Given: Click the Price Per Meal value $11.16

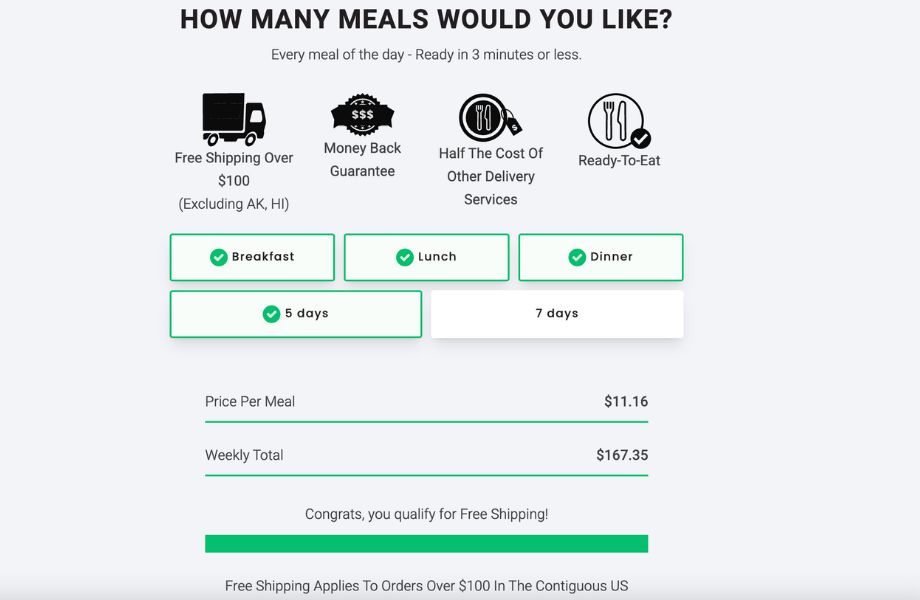Looking at the screenshot, I should pos(626,402).
